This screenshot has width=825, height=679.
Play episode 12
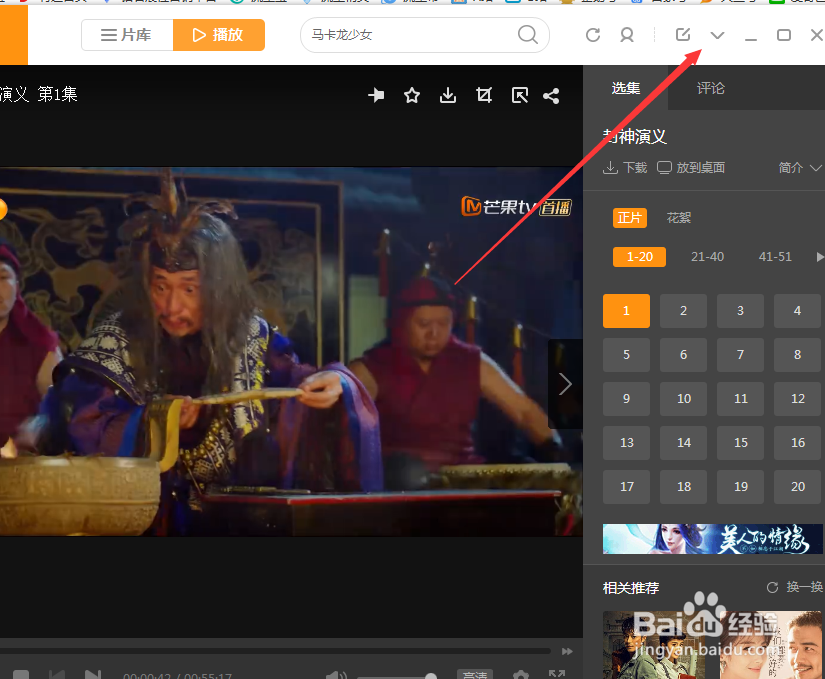pyautogui.click(x=797, y=399)
